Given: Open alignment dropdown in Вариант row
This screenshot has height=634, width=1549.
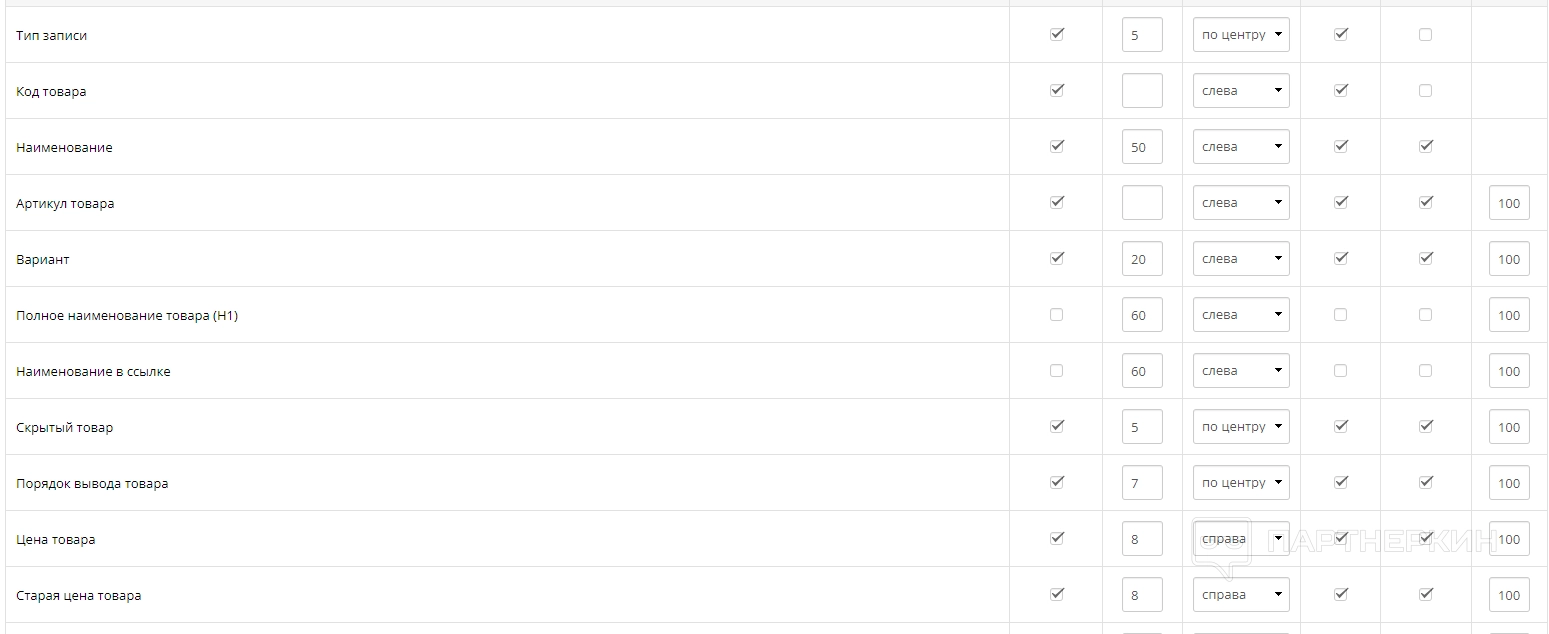Looking at the screenshot, I should pyautogui.click(x=1241, y=259).
